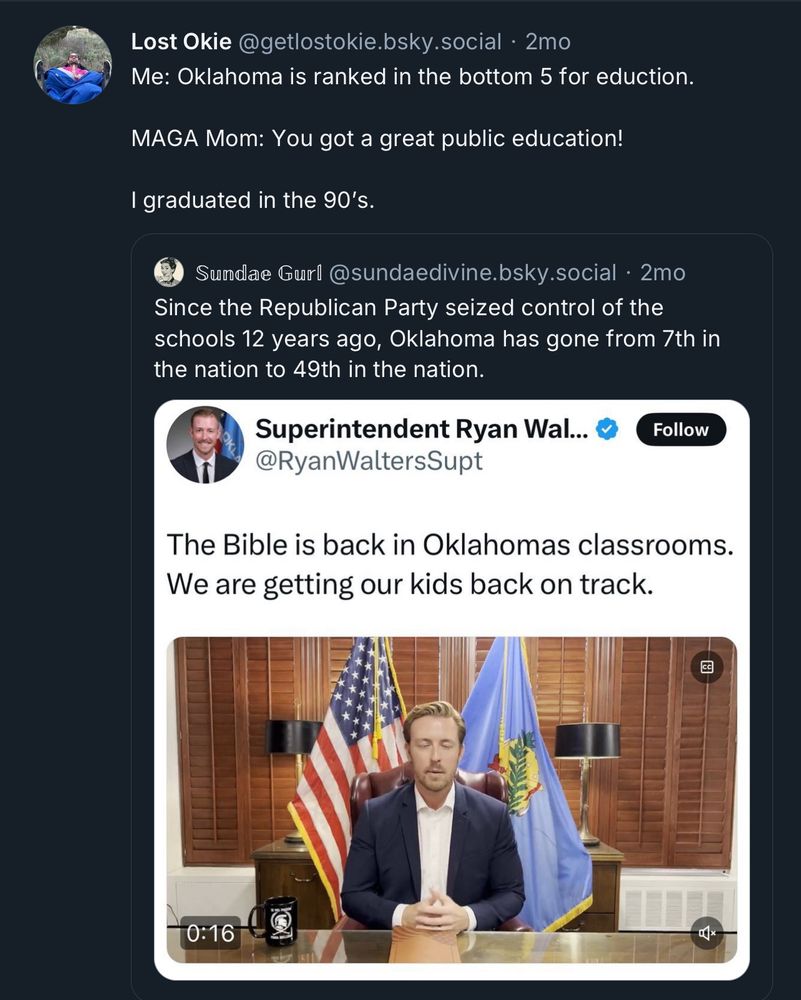The width and height of the screenshot is (801, 1000).
Task: Click the @sundaedivine.bsky.social handle
Action: (472, 272)
